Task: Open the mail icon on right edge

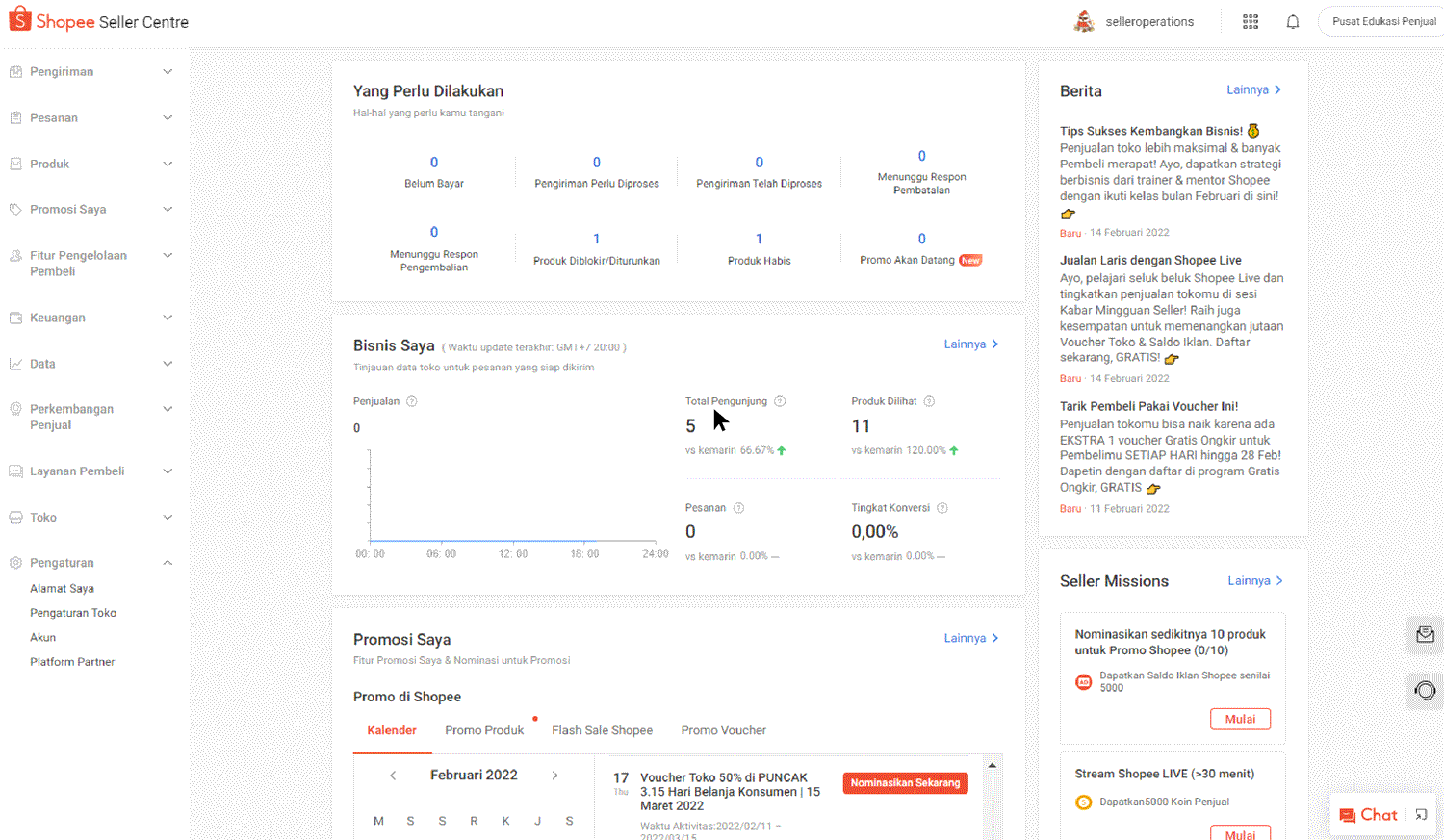Action: (x=1425, y=634)
